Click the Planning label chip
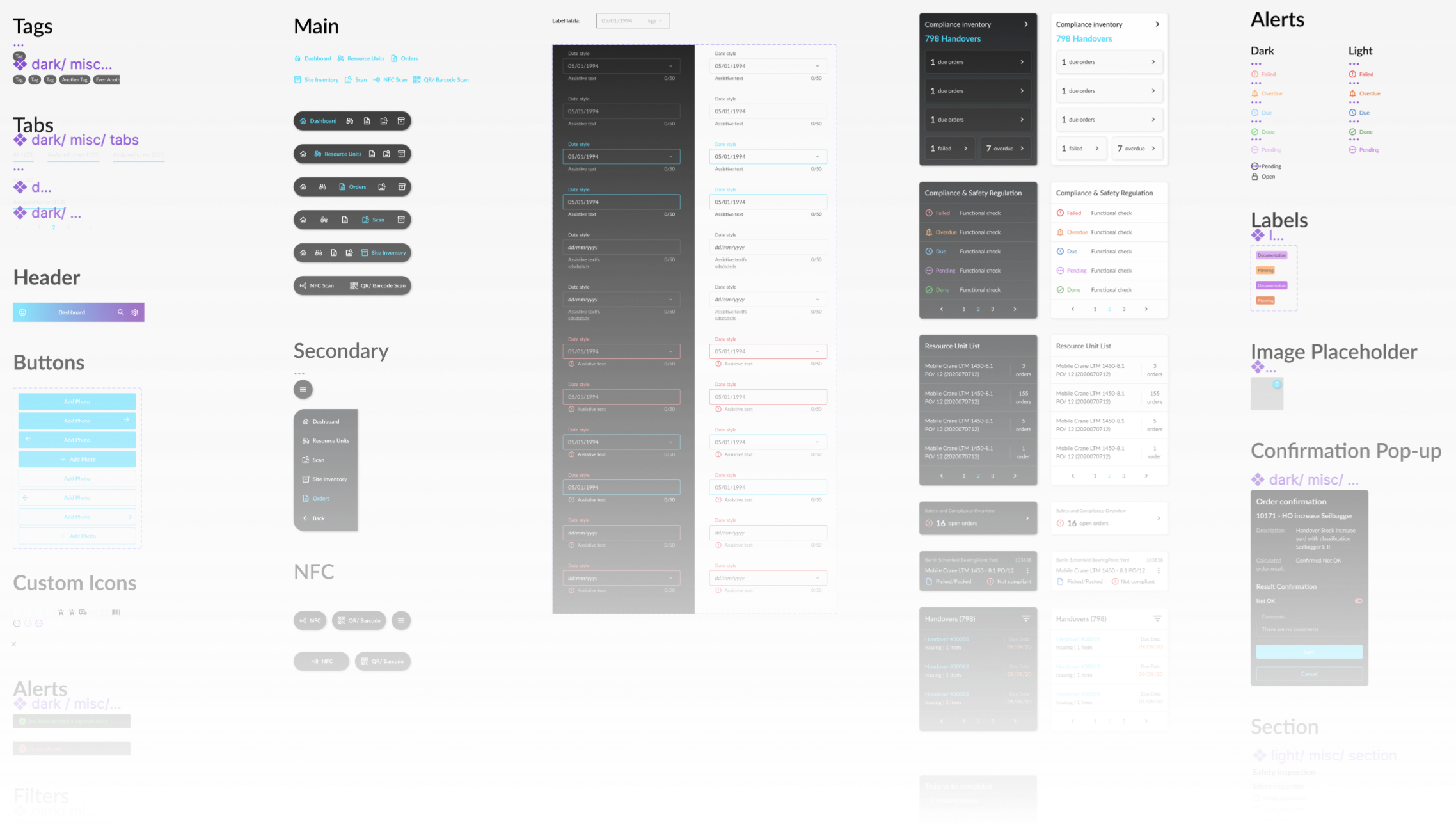The image size is (1456, 827). pyautogui.click(x=1265, y=270)
